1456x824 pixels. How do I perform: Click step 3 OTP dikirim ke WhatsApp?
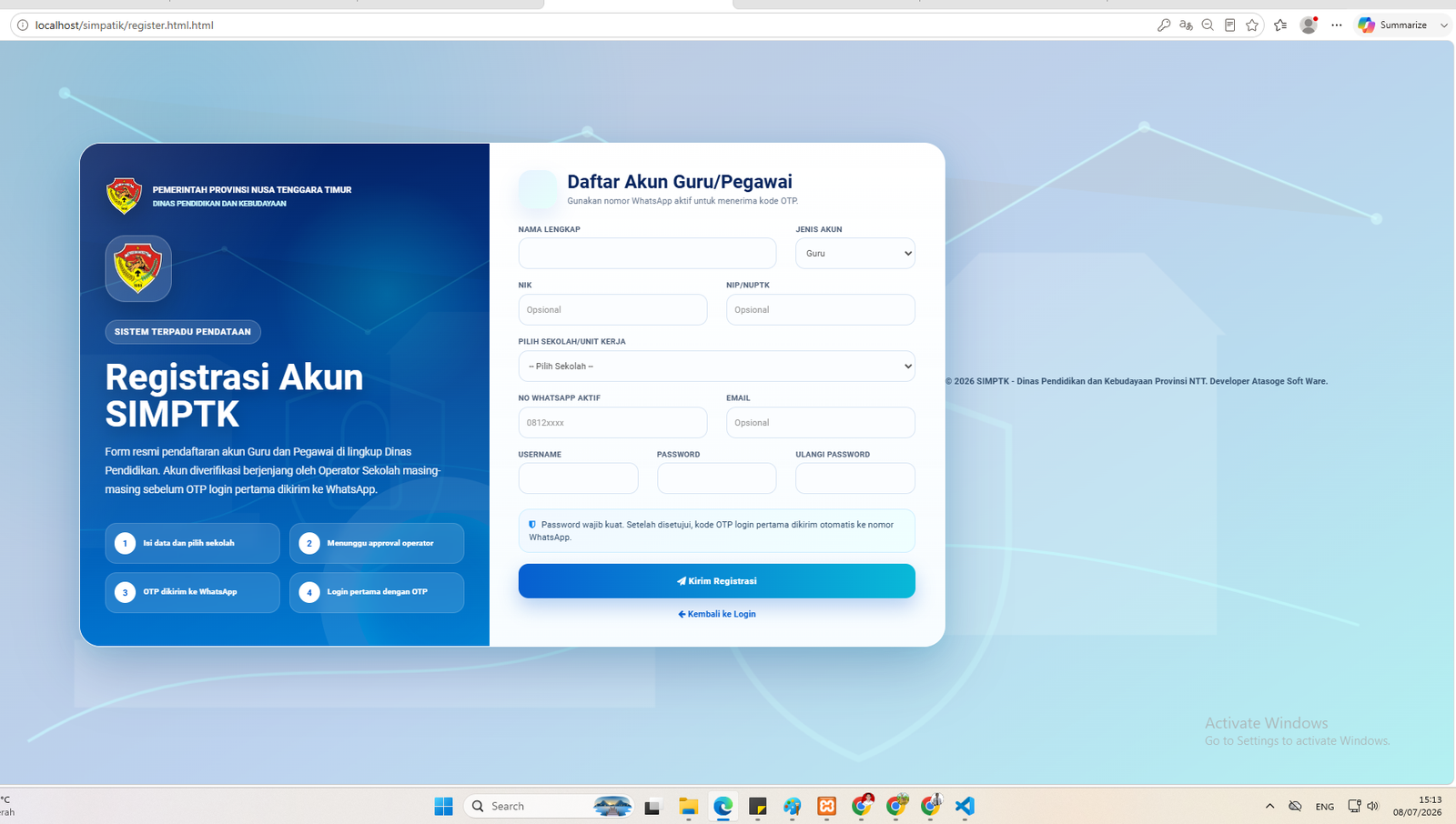[192, 592]
